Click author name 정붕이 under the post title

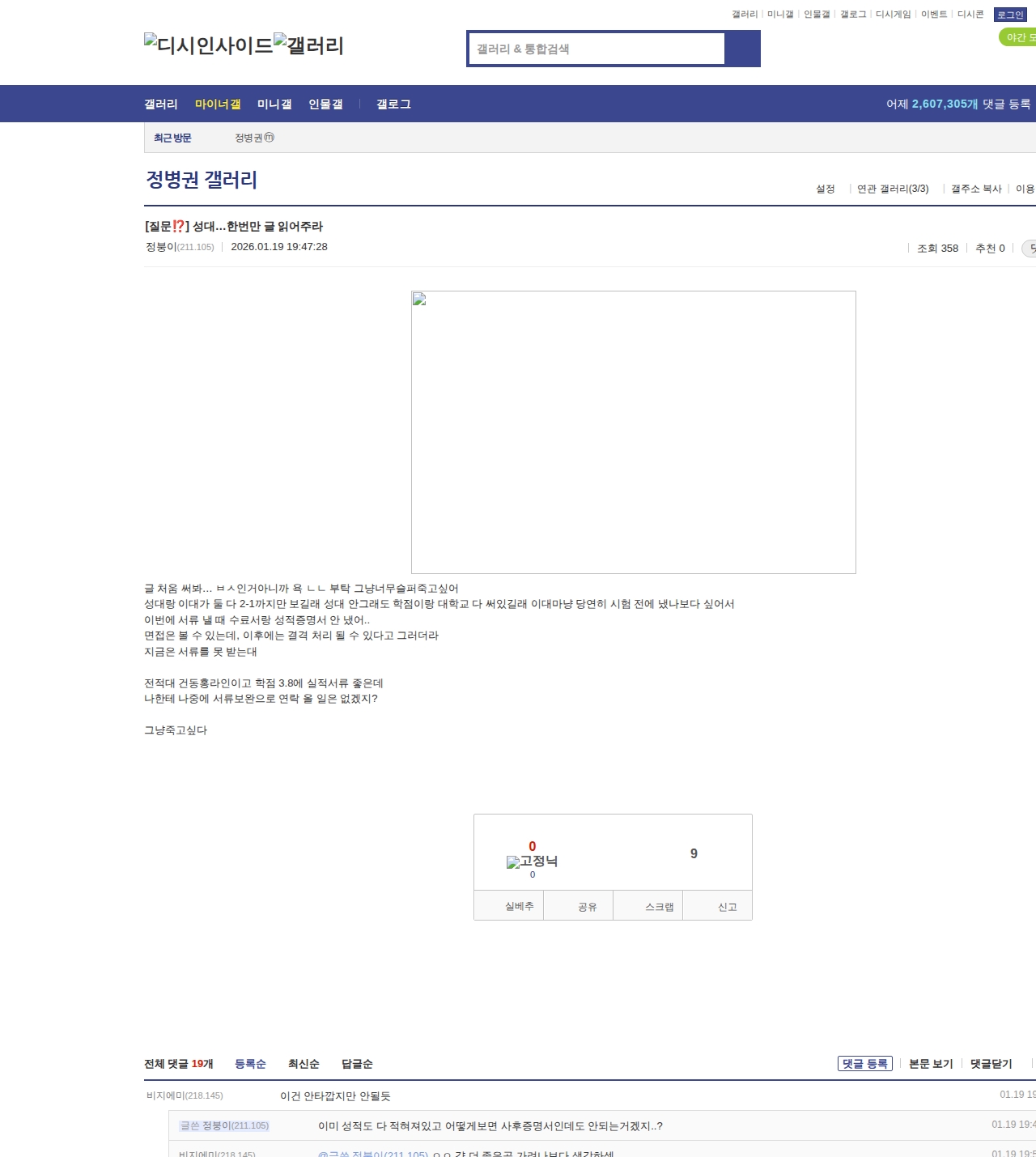(x=161, y=247)
